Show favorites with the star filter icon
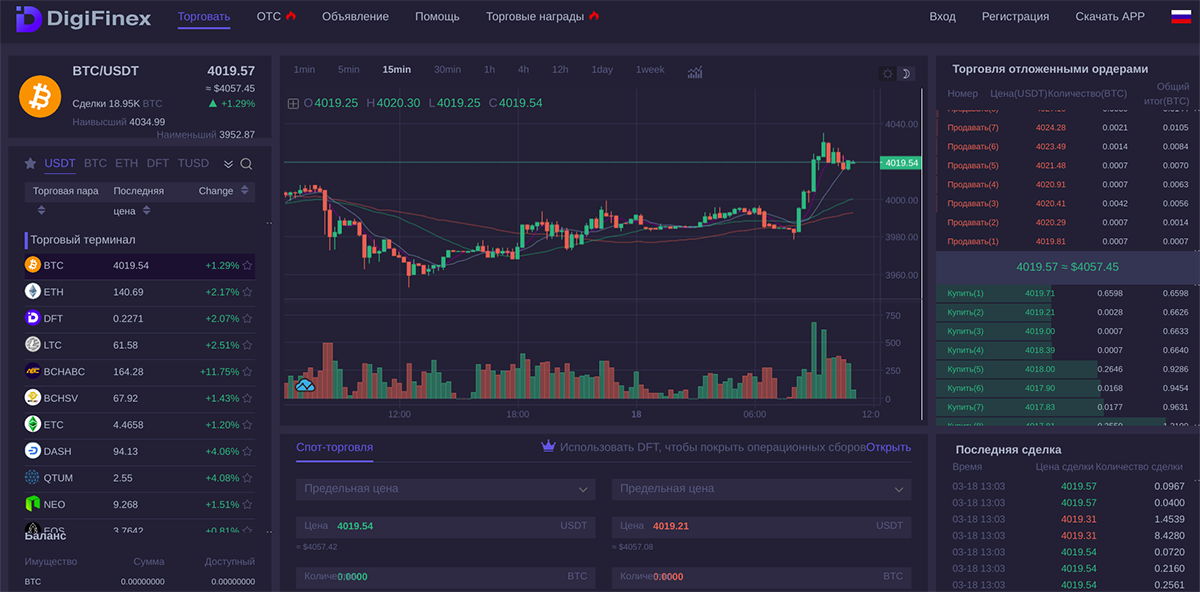Image resolution: width=1200 pixels, height=592 pixels. 30,164
